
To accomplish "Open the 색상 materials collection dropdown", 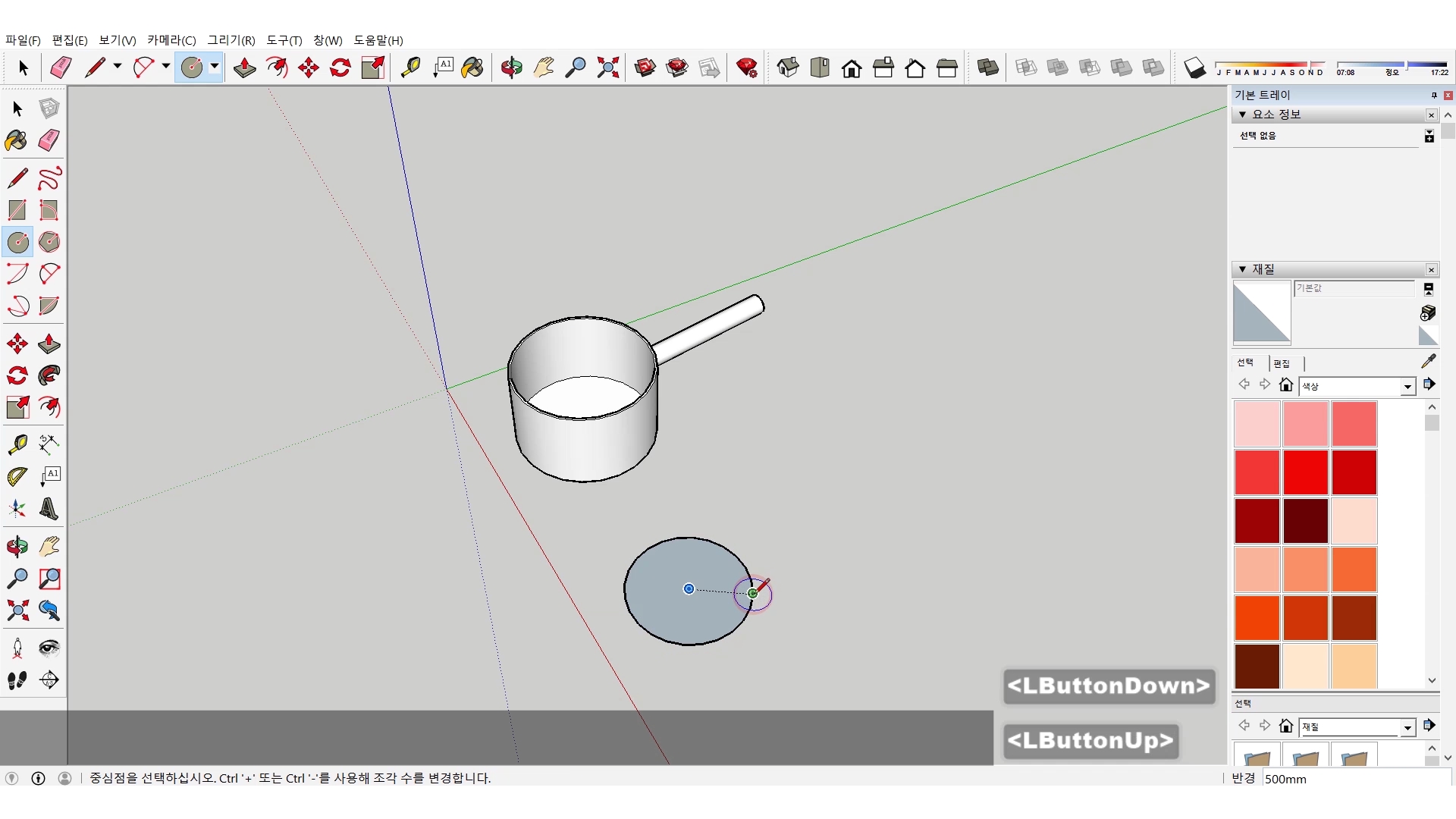I will (1407, 387).
